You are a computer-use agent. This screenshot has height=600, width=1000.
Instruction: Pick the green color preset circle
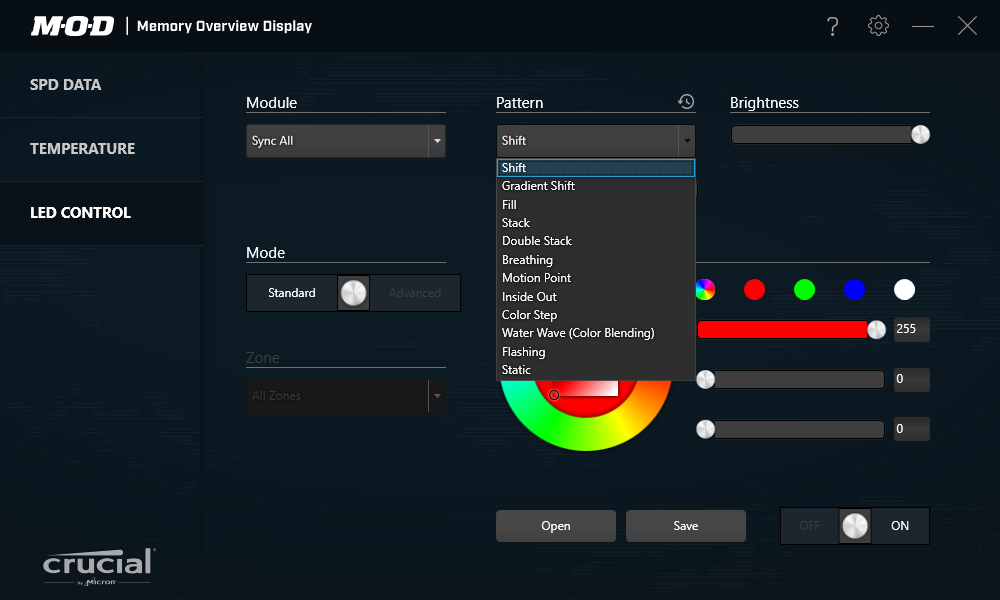click(805, 290)
